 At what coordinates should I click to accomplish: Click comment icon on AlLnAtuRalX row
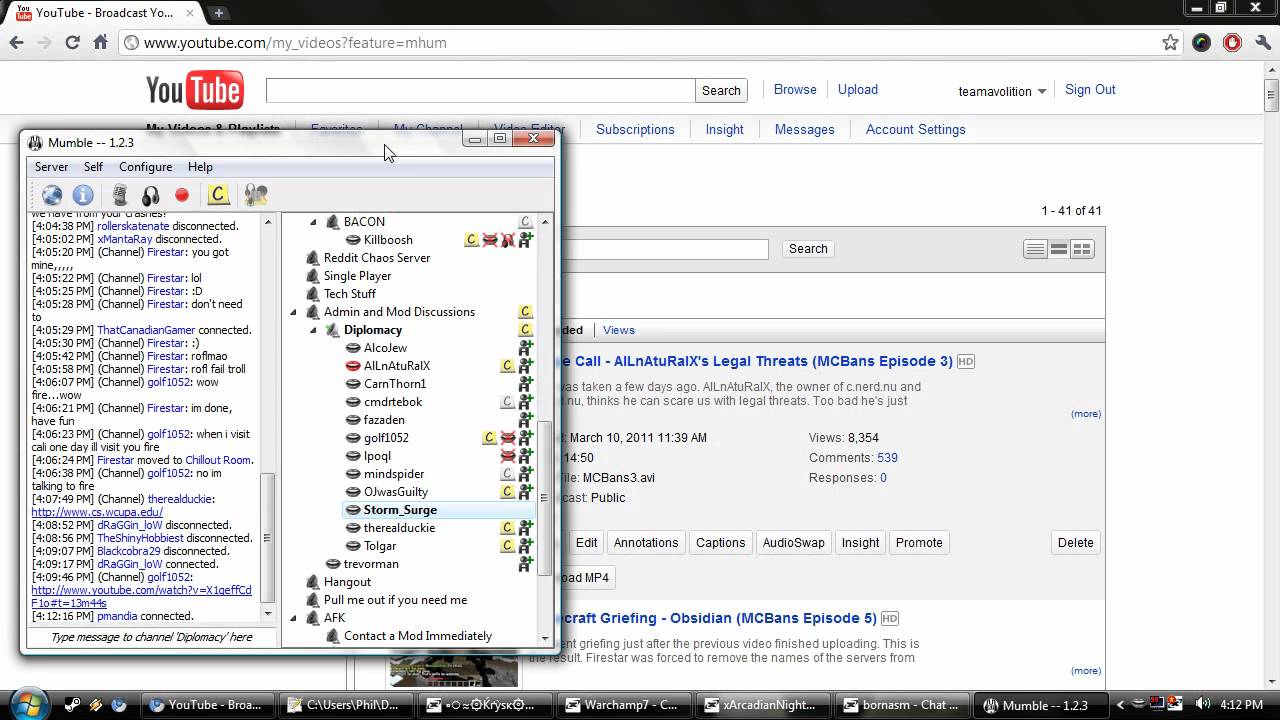coord(508,366)
